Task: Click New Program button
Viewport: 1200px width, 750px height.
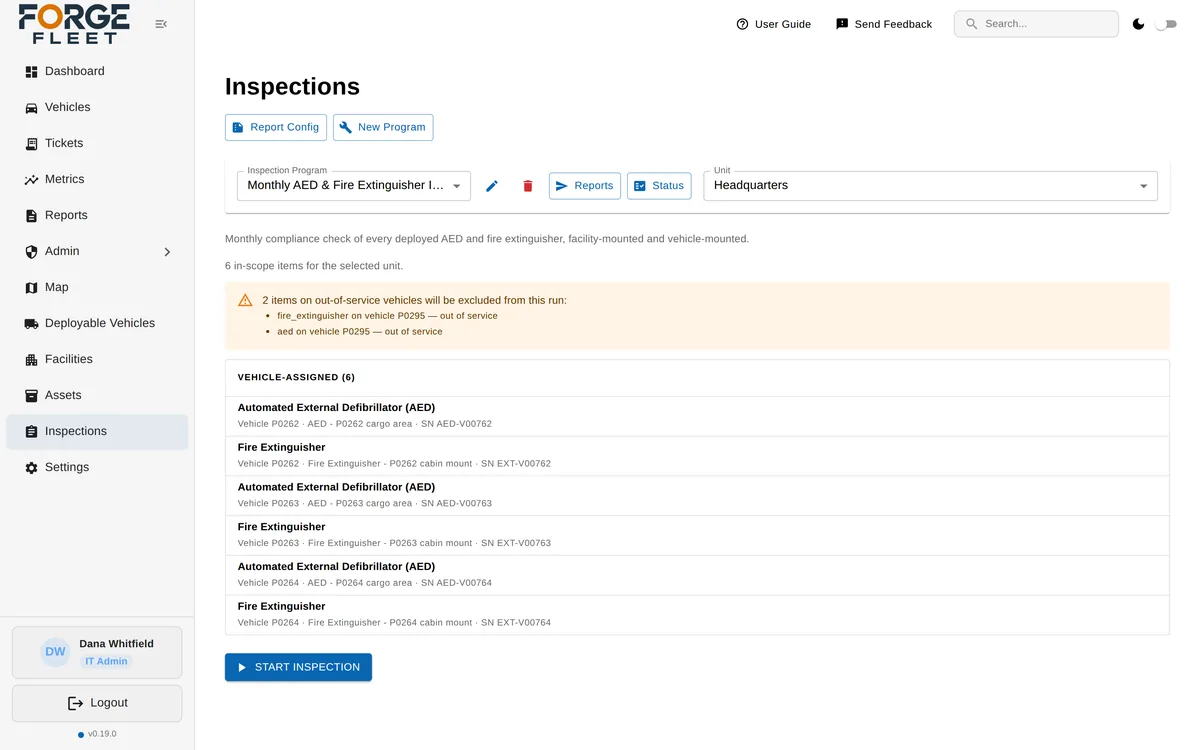Action: click(x=383, y=127)
